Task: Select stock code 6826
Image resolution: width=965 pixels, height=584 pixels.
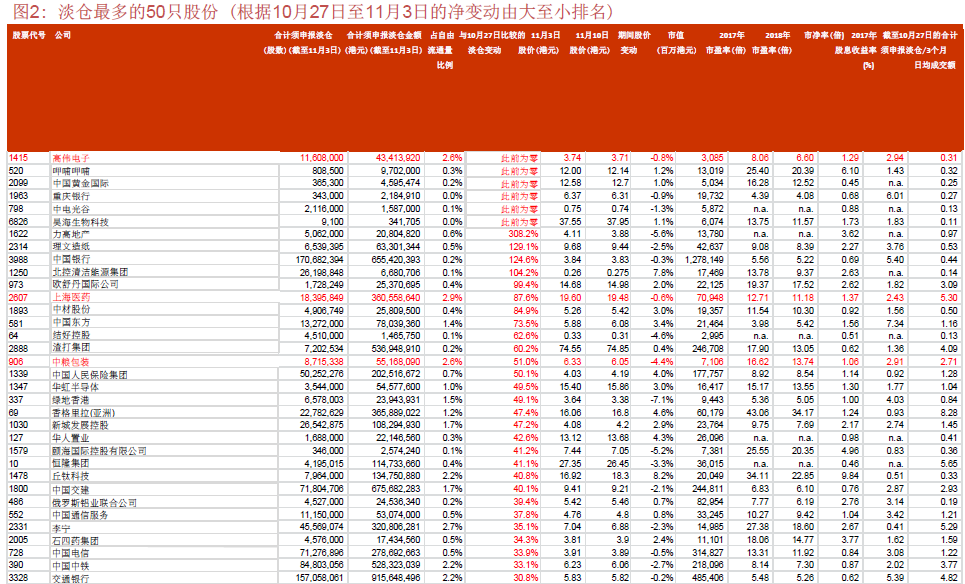Action: 18,222
